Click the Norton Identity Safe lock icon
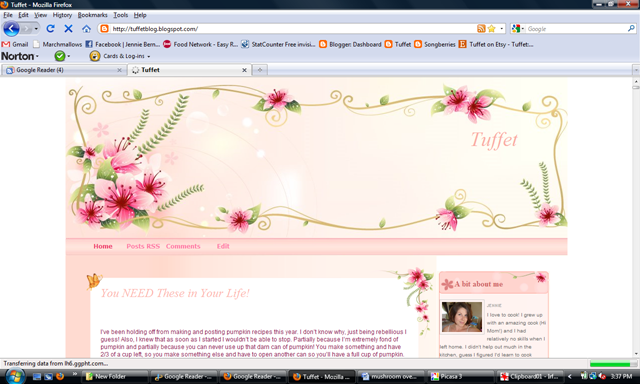The height and width of the screenshot is (384, 640). (95, 56)
